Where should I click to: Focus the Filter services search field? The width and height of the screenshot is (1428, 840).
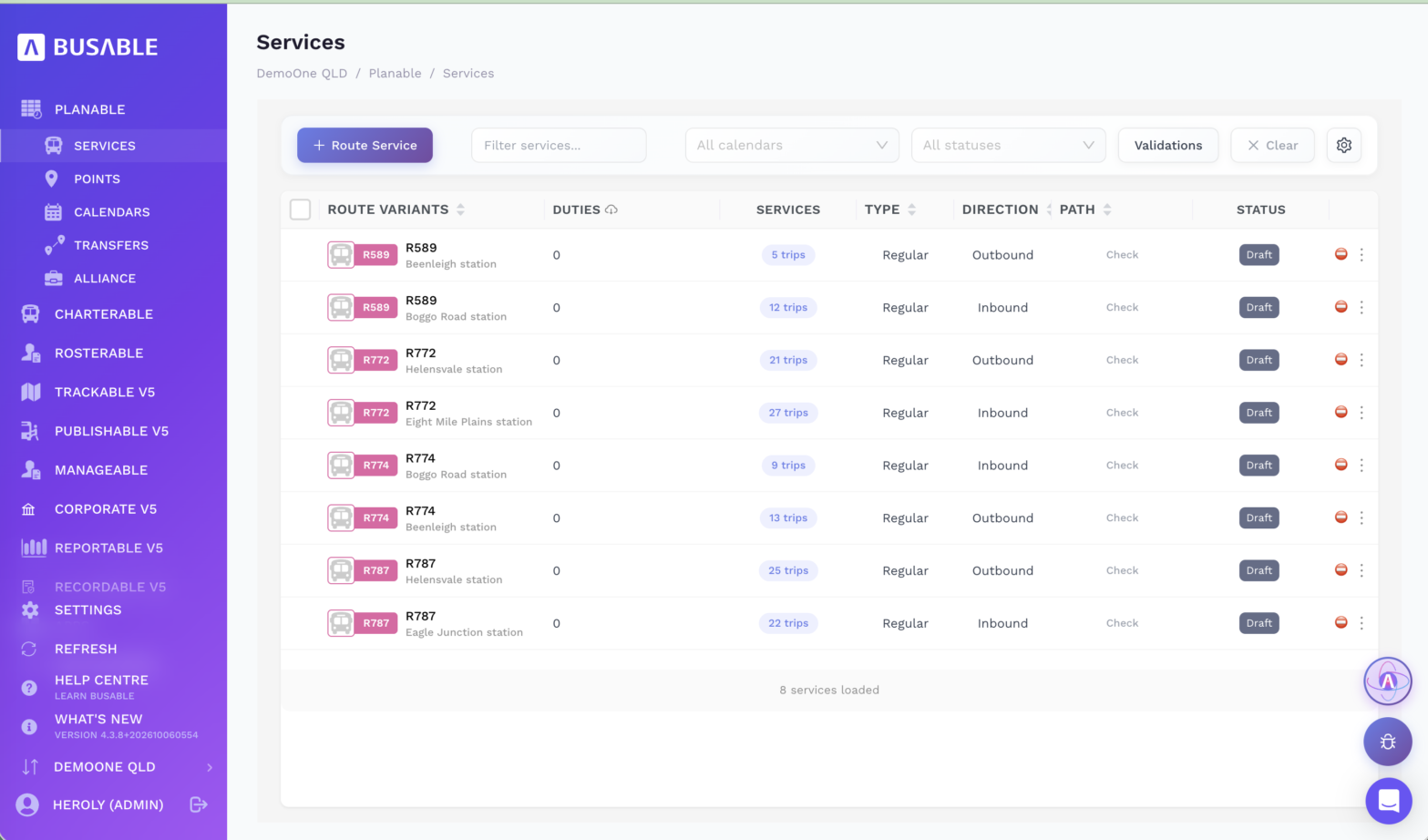tap(559, 145)
